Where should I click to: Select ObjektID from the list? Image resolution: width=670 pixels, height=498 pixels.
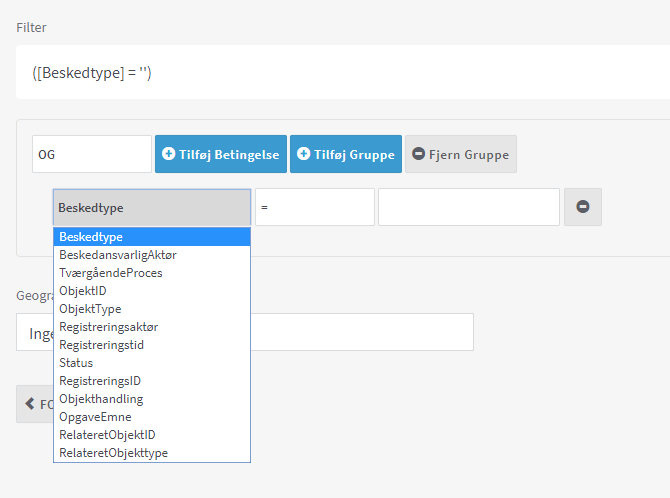coord(151,291)
